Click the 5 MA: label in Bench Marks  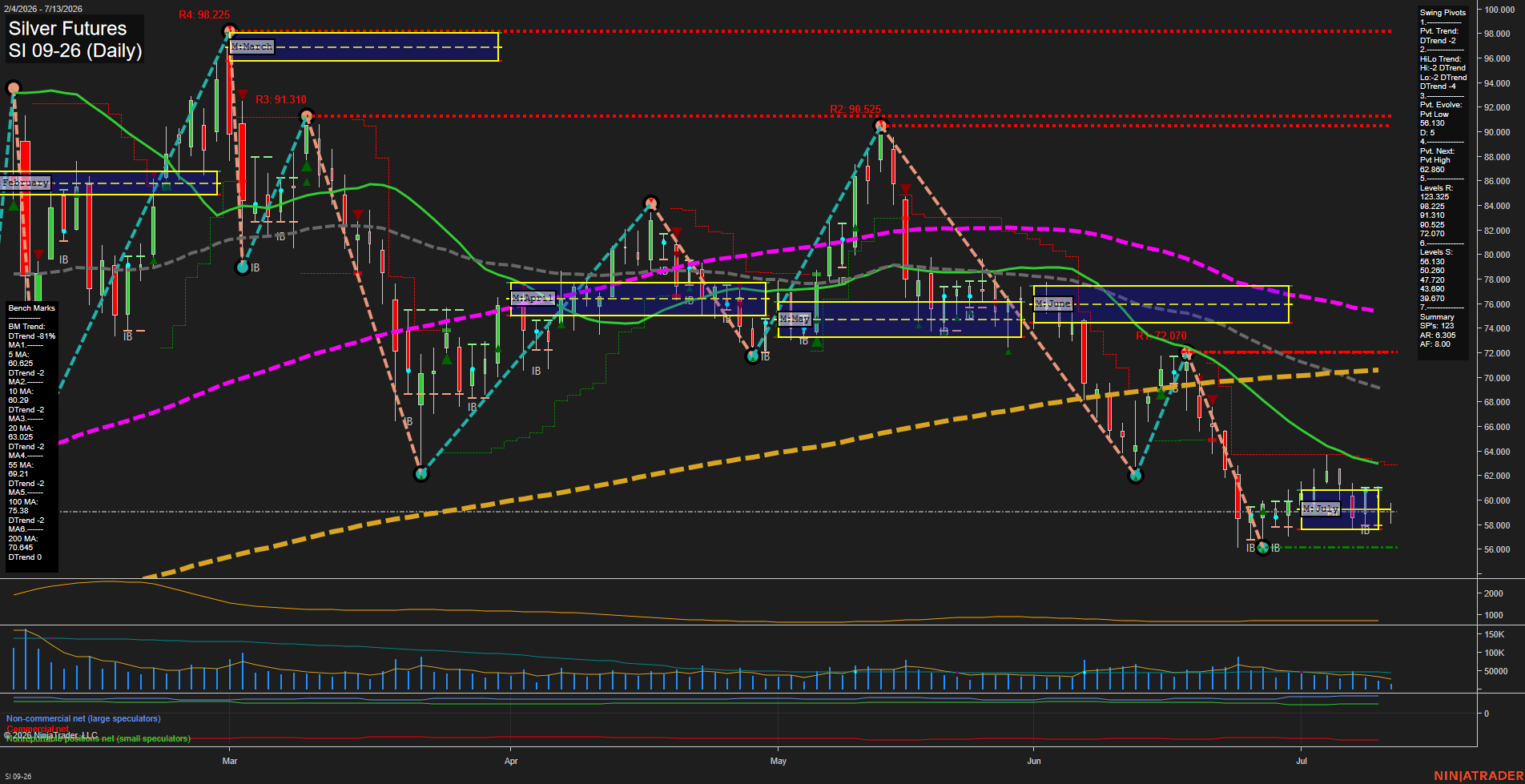[18, 355]
